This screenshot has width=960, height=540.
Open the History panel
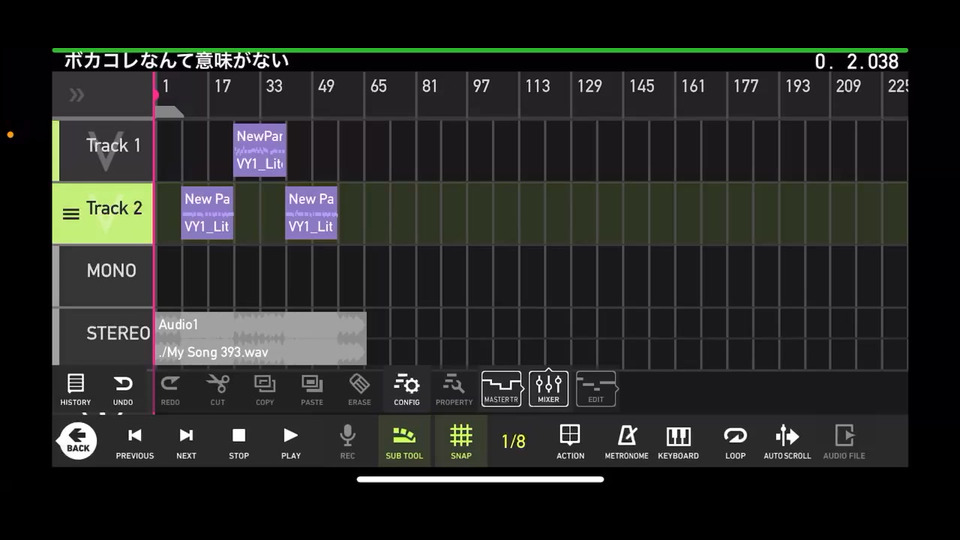(75, 389)
